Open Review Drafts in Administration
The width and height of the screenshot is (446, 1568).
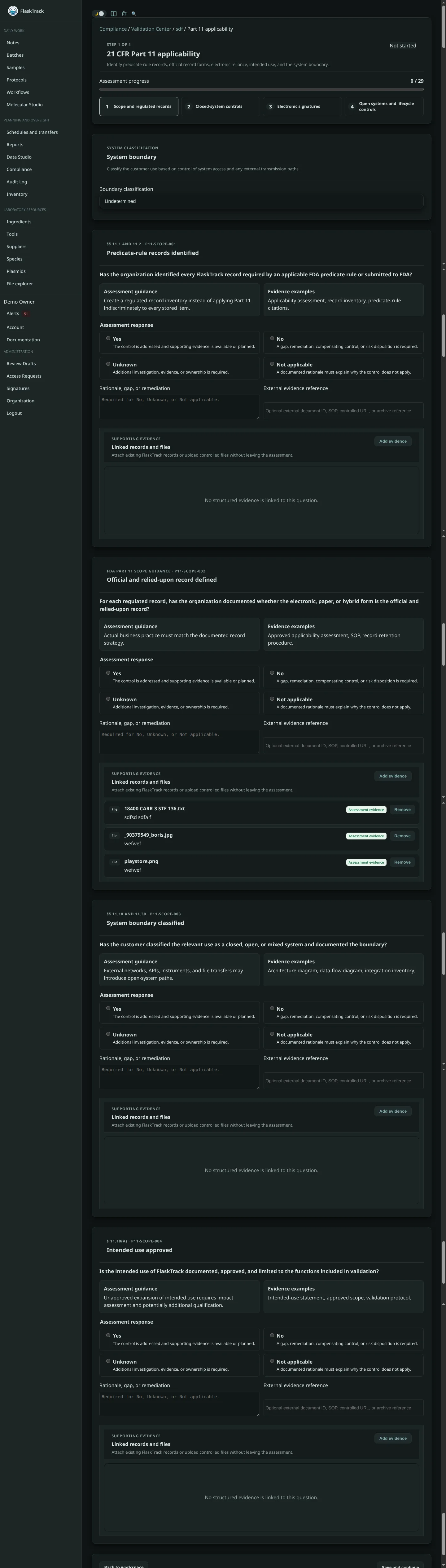pos(21,364)
